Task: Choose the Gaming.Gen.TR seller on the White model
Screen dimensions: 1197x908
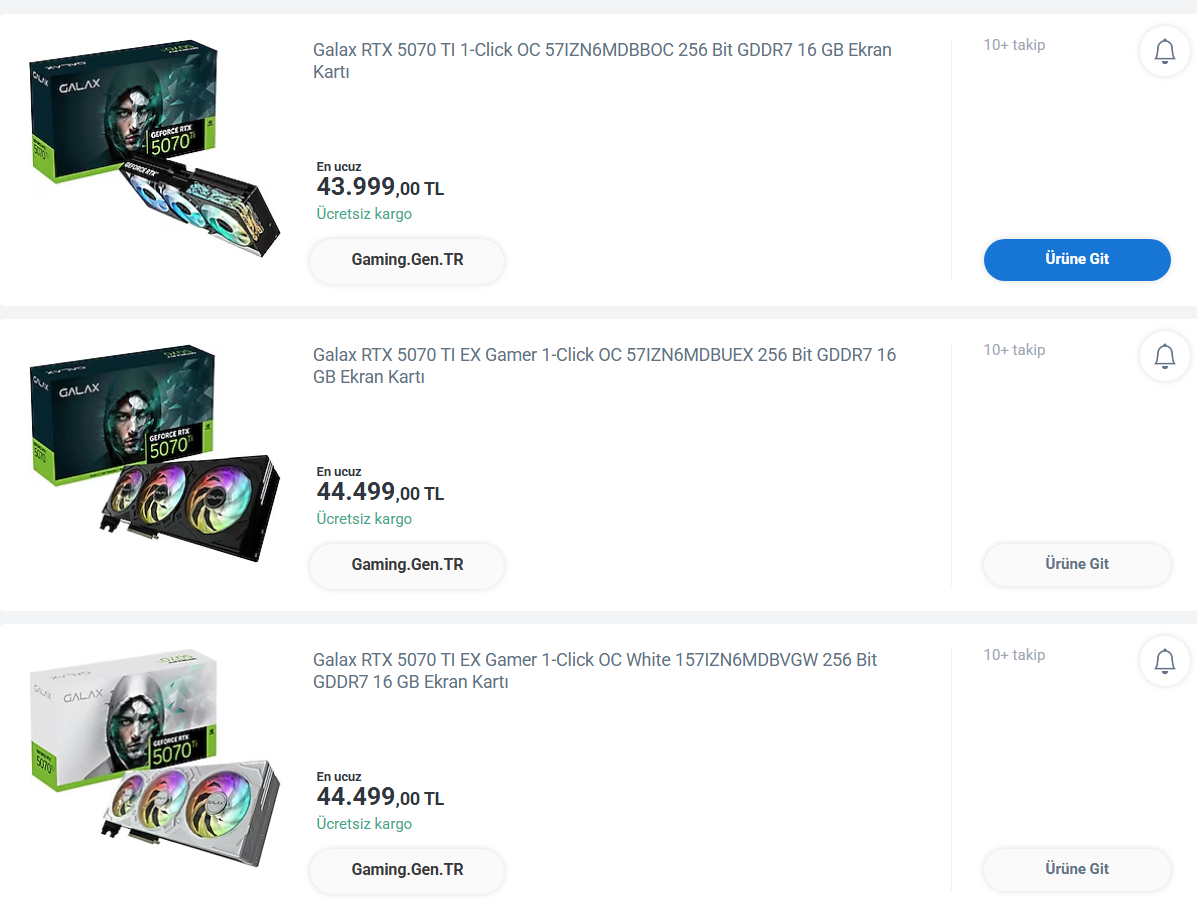Action: click(407, 870)
